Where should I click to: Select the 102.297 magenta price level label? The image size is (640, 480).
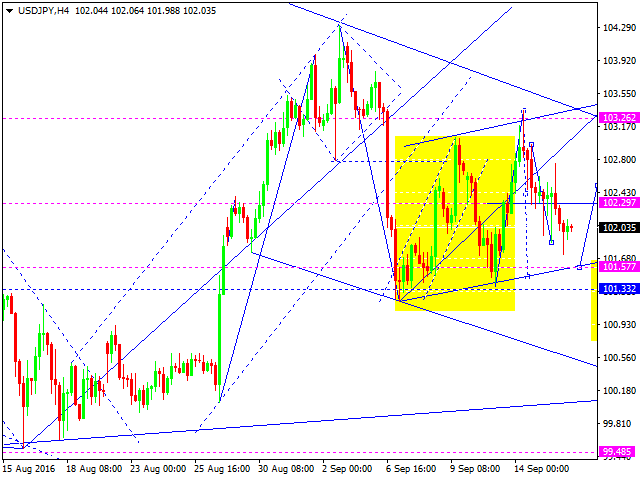tap(619, 203)
